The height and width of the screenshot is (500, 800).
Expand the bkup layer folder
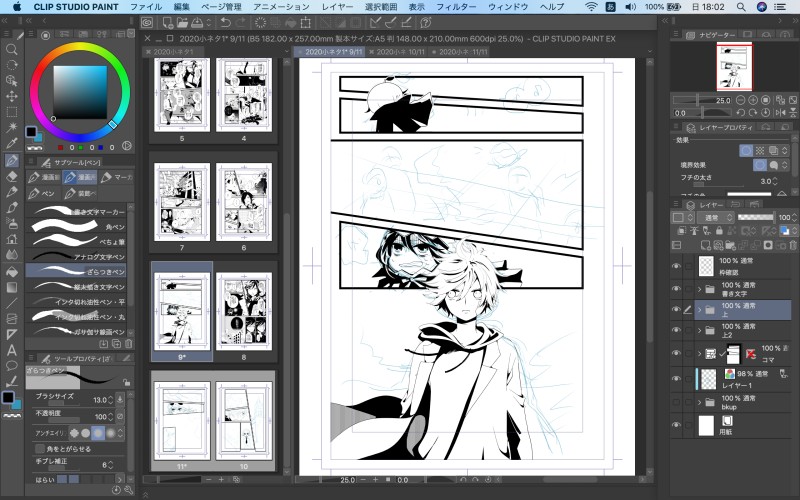[x=699, y=403]
